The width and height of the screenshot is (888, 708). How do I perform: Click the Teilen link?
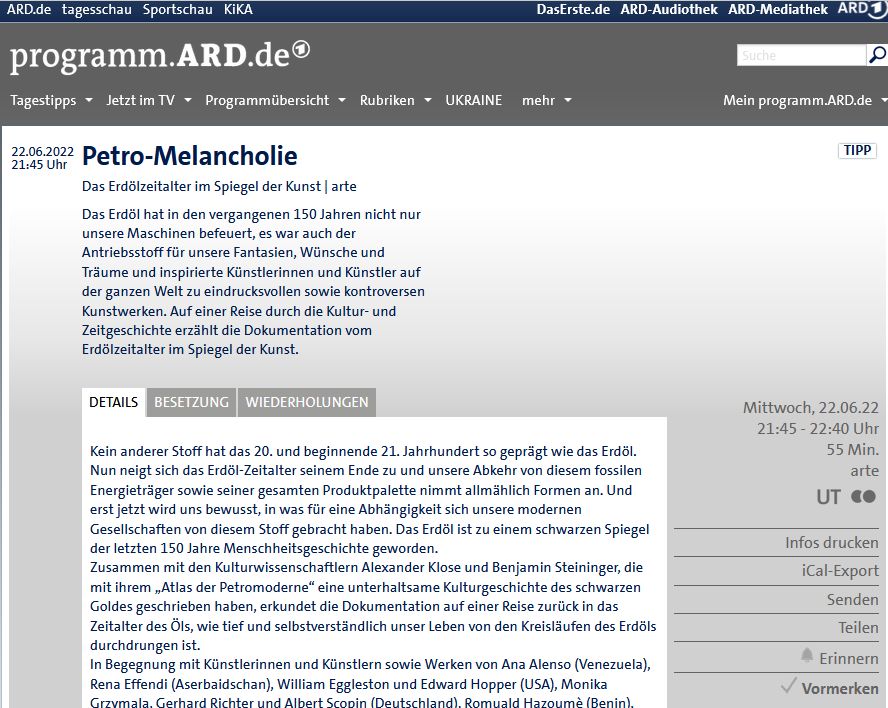tap(859, 628)
